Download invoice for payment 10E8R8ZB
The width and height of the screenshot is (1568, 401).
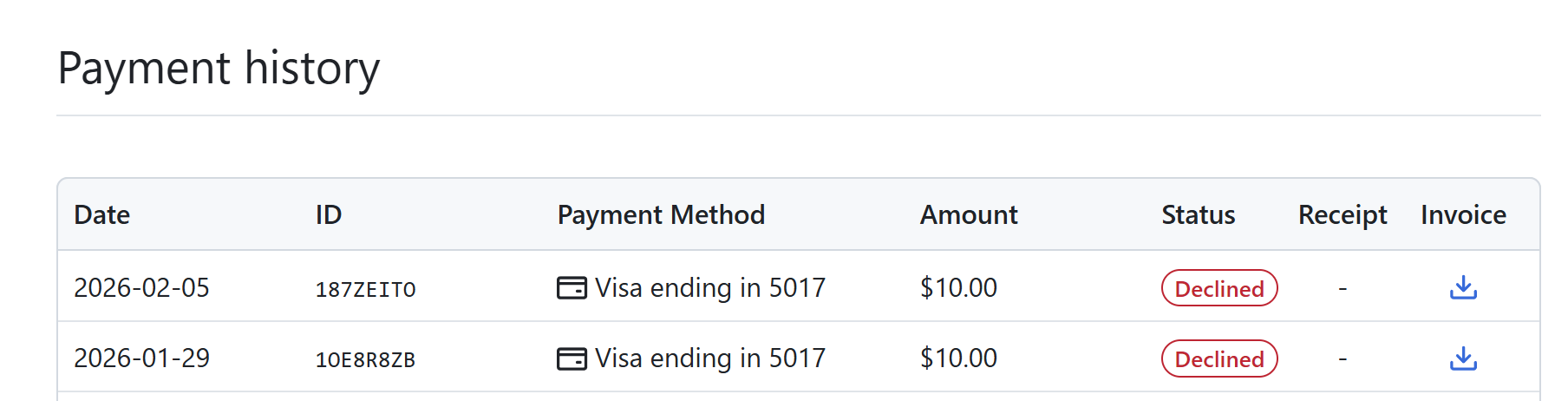click(x=1463, y=358)
